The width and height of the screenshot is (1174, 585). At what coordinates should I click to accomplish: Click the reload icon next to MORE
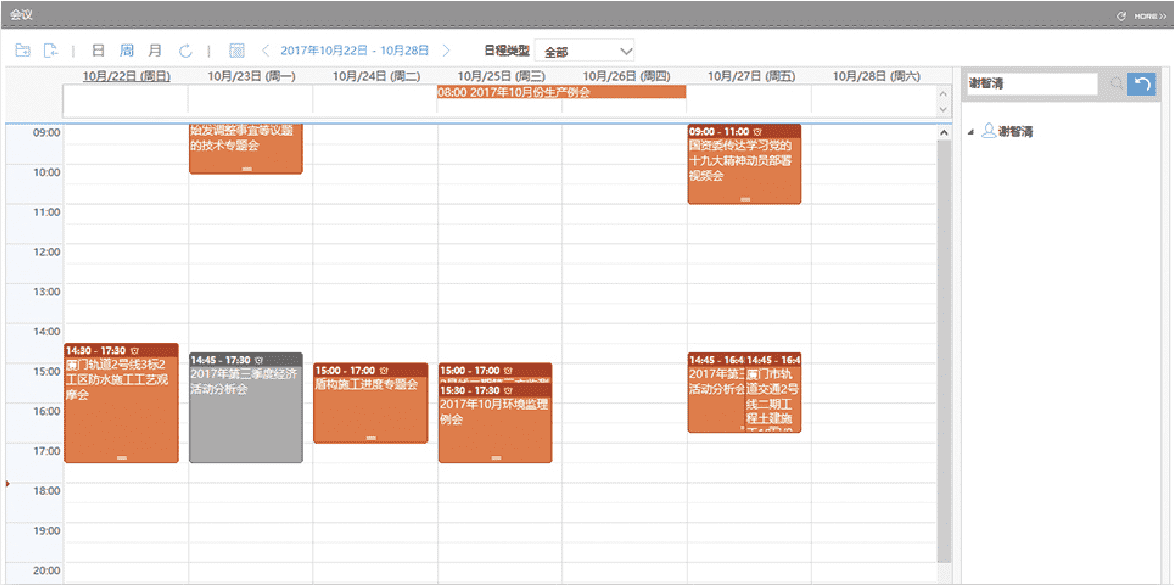click(1121, 16)
